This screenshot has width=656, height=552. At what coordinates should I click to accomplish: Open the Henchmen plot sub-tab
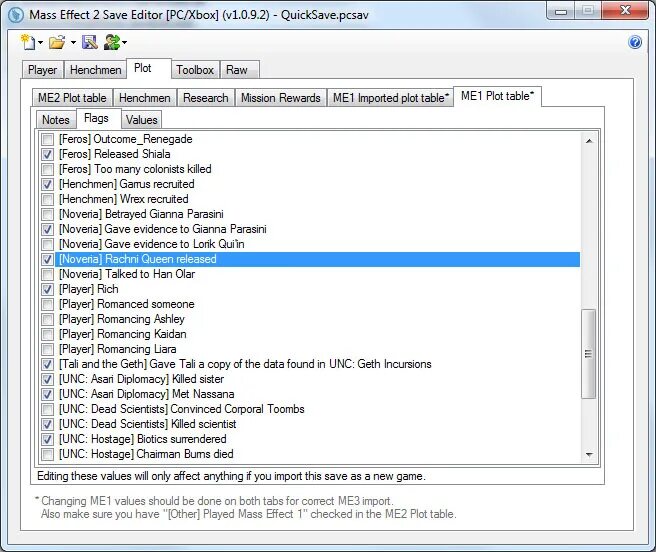click(x=145, y=98)
